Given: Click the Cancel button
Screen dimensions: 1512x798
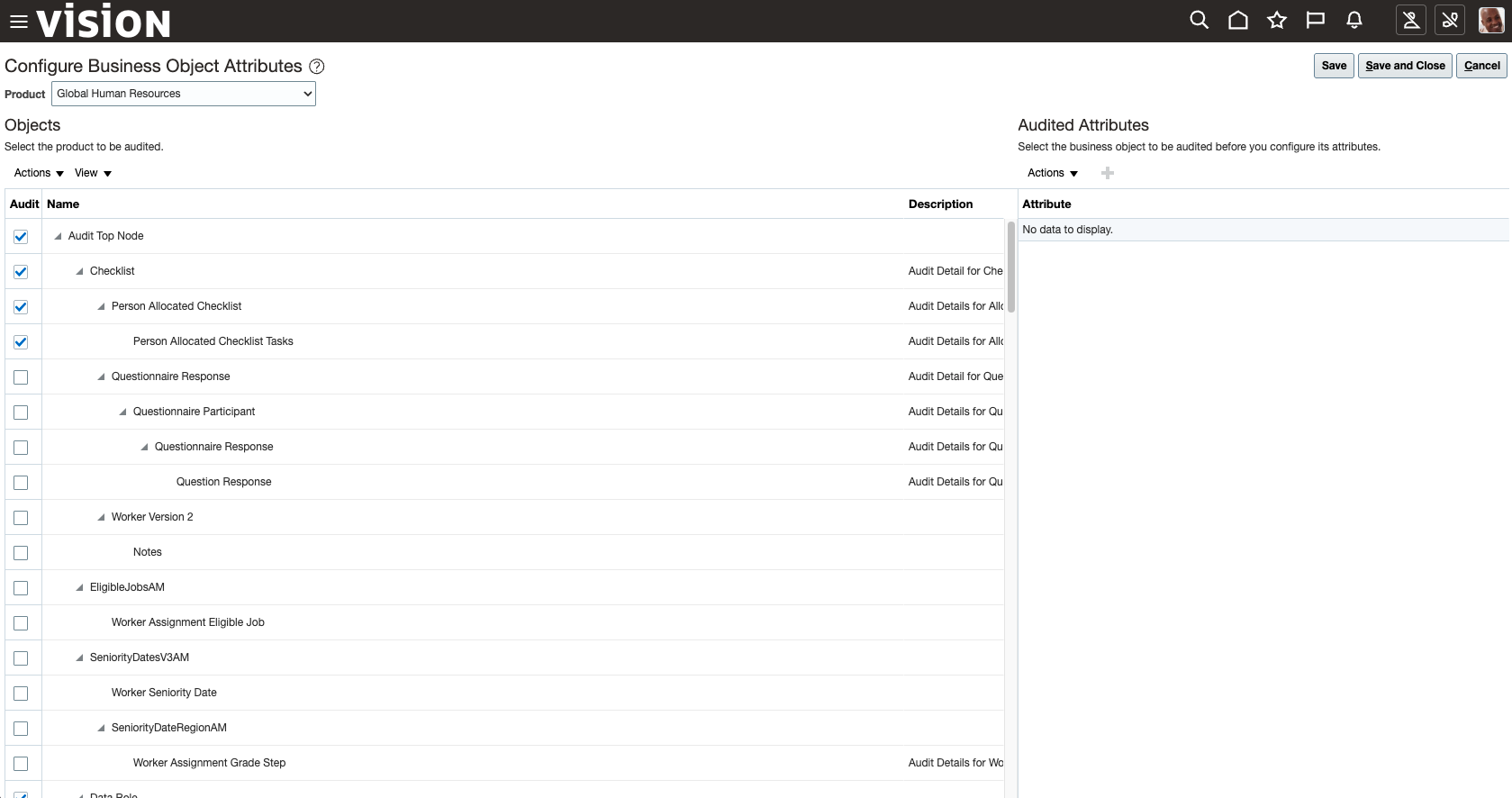Looking at the screenshot, I should click(1481, 66).
